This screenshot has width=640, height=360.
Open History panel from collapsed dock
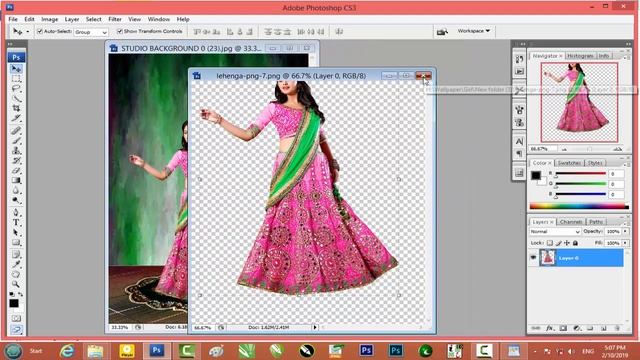[x=519, y=59]
